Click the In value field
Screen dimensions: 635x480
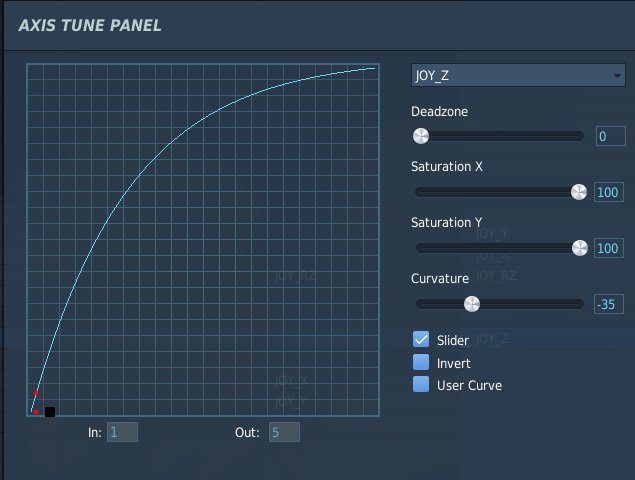[122, 432]
